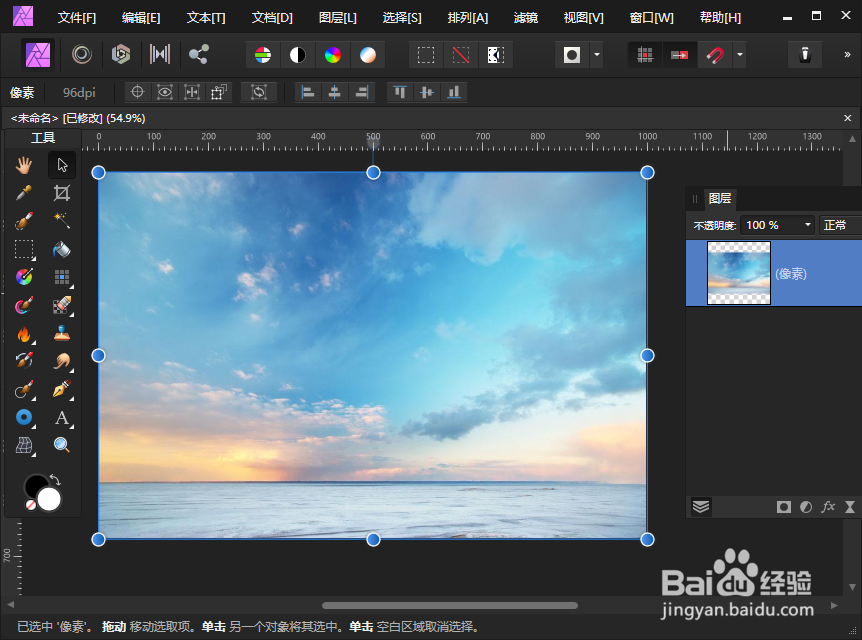Toggle the snapping magnet on the toolbar
The width and height of the screenshot is (862, 640).
click(x=716, y=54)
